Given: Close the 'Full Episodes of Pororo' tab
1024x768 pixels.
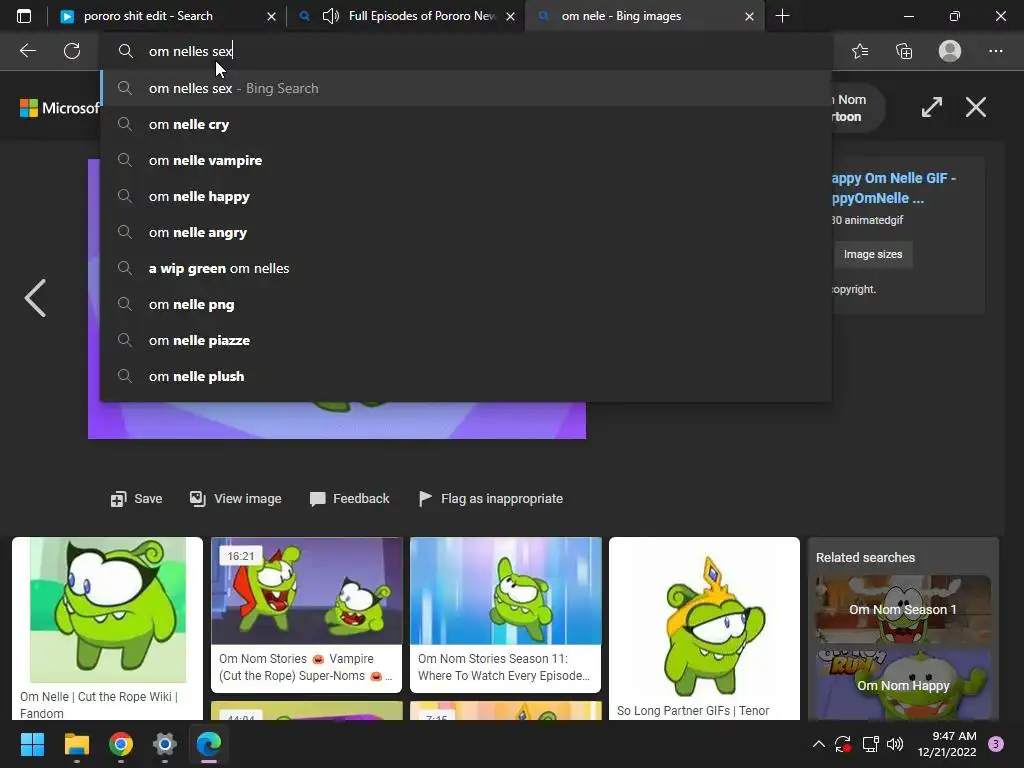Looking at the screenshot, I should 511,16.
